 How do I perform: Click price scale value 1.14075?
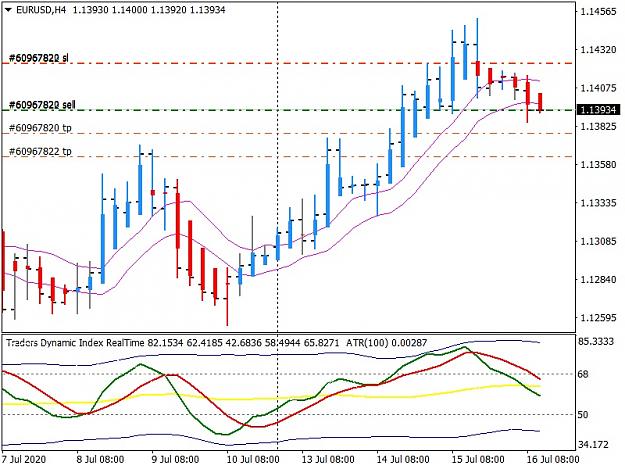(x=598, y=88)
